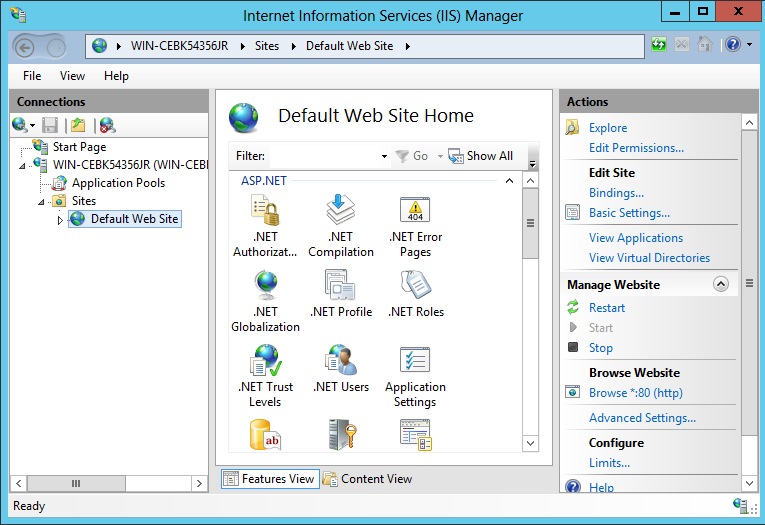The width and height of the screenshot is (765, 525).
Task: Open the Application Settings feature icon
Action: 415,360
